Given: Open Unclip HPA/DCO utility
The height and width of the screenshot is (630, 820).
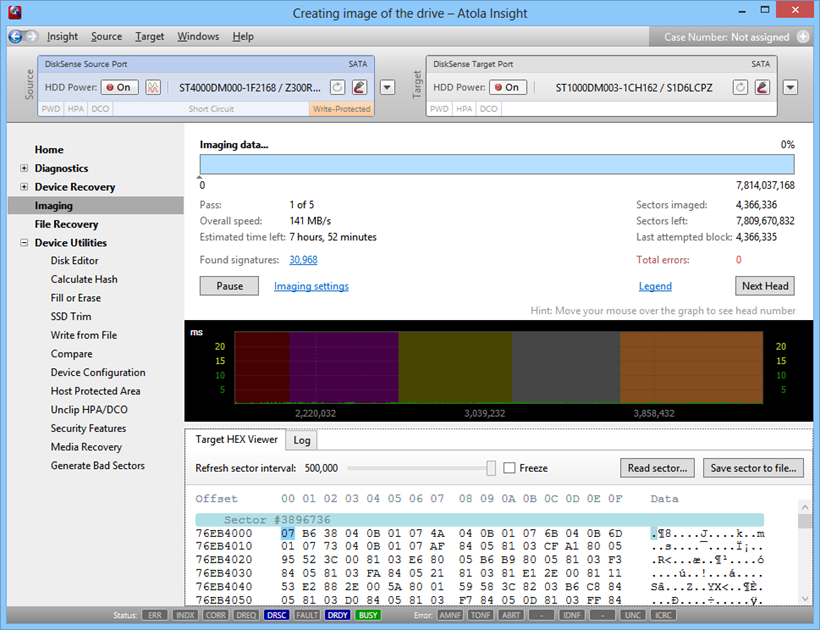Looking at the screenshot, I should [89, 410].
